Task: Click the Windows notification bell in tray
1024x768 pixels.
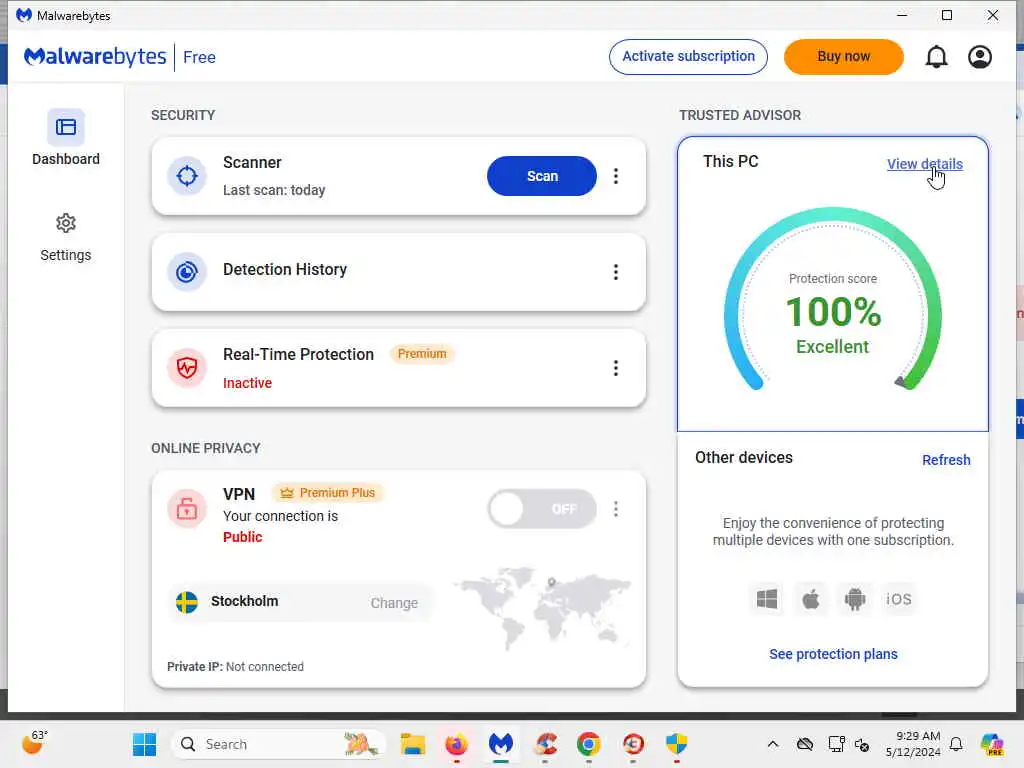Action: click(956, 744)
